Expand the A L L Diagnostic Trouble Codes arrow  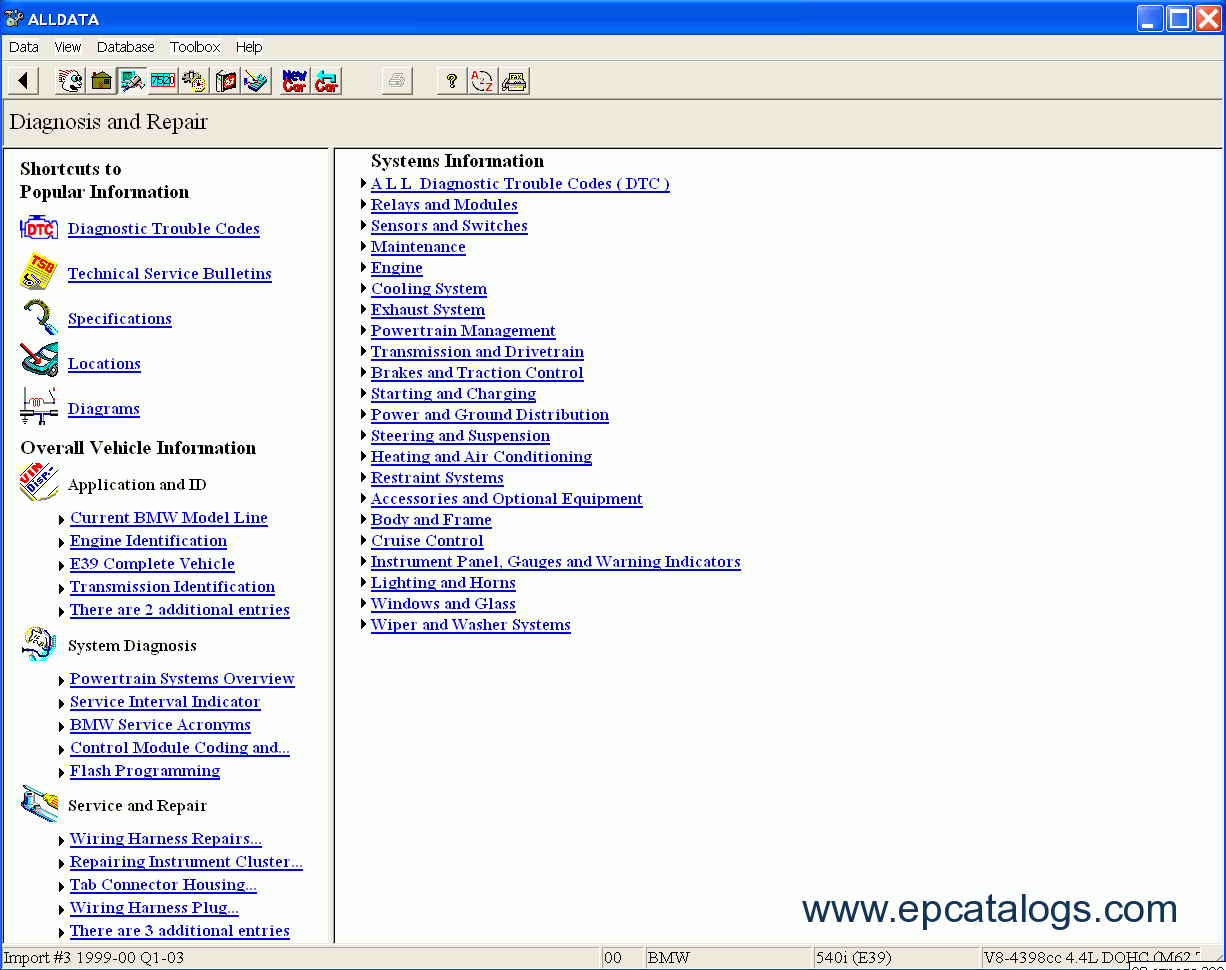pyautogui.click(x=364, y=184)
